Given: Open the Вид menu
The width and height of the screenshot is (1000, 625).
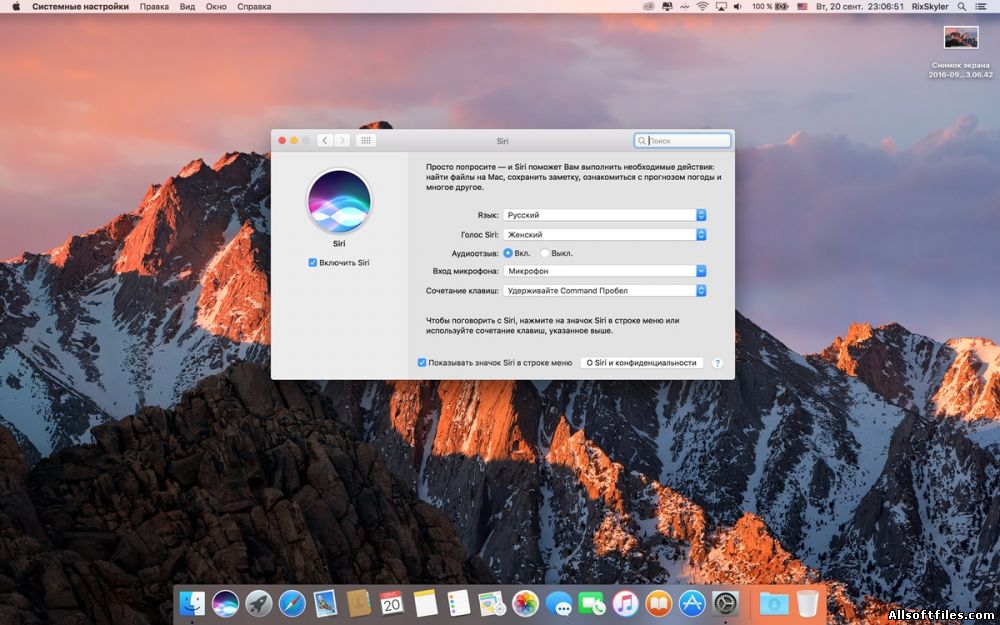Looking at the screenshot, I should [188, 6].
